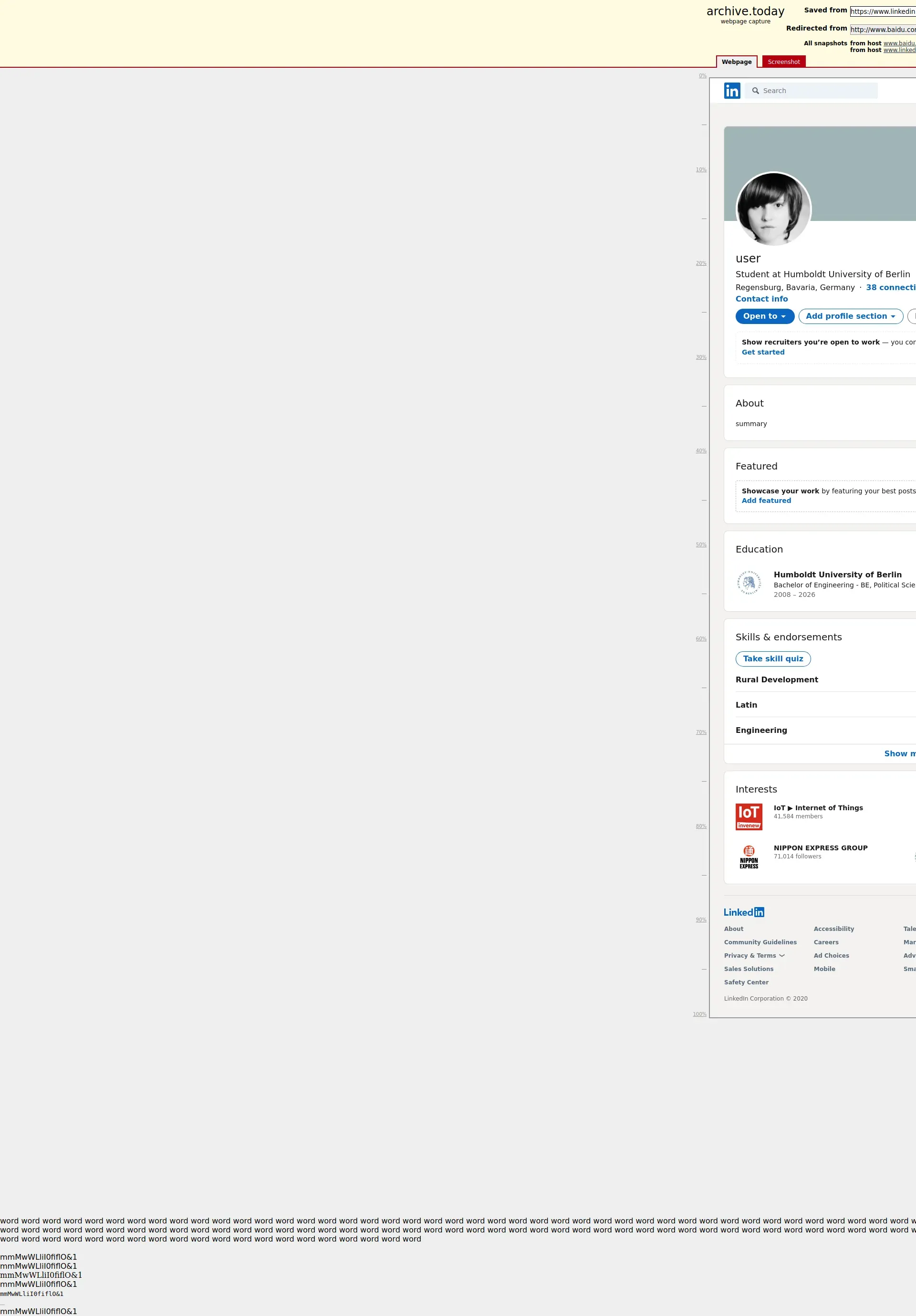Click the 'Saved from' URL field
Screen dimensions: 916x1316
tap(882, 11)
